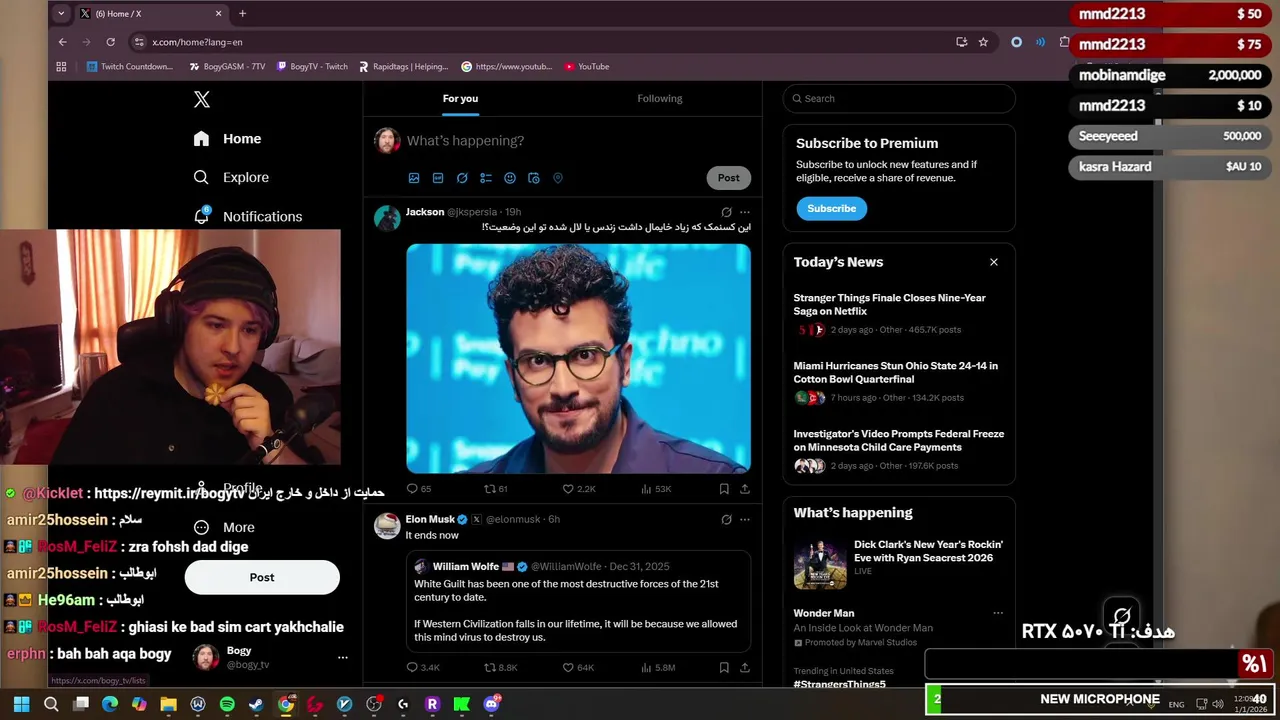Bookmark this page with the star icon
Screen dimensions: 1280x720
coord(984,42)
